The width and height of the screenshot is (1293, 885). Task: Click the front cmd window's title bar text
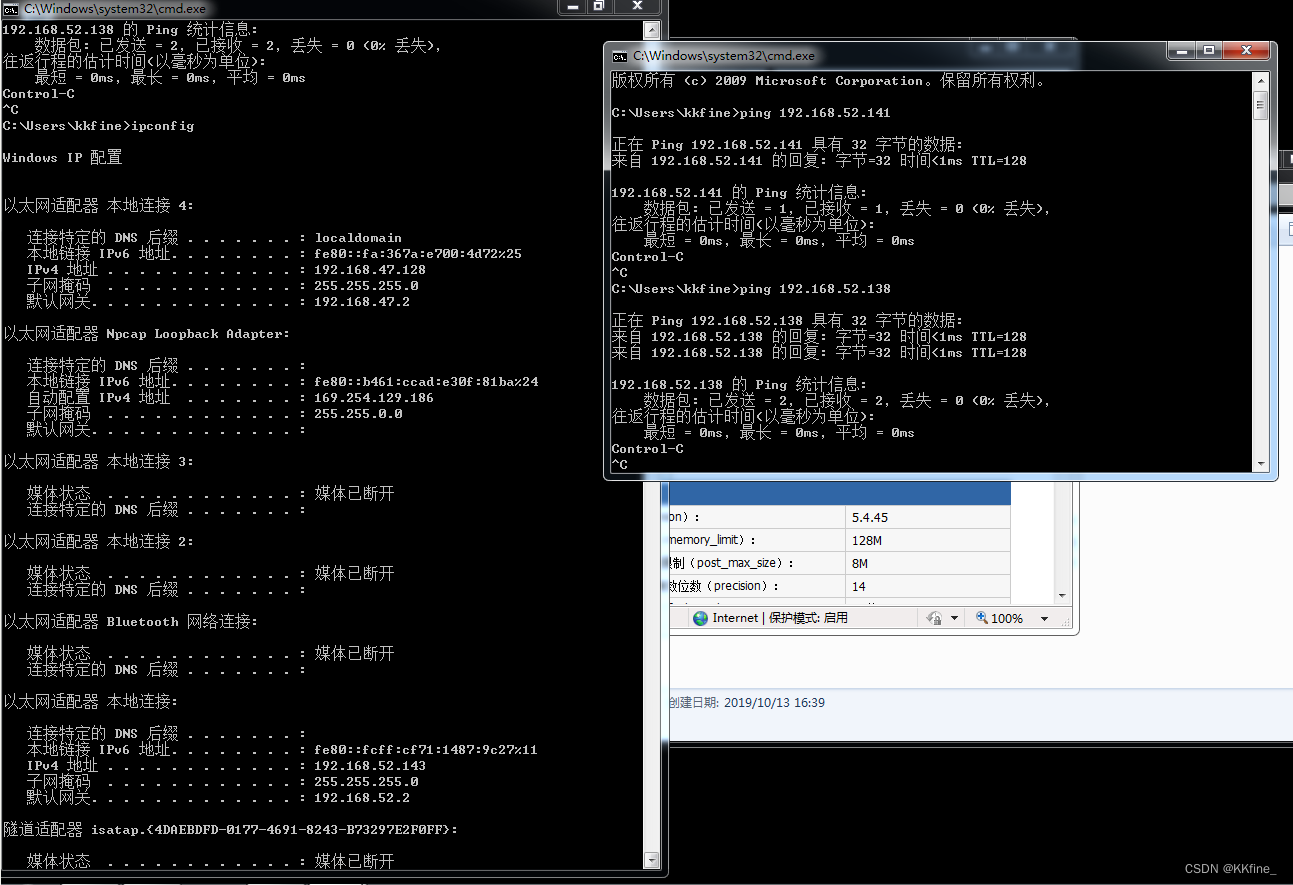click(x=724, y=56)
